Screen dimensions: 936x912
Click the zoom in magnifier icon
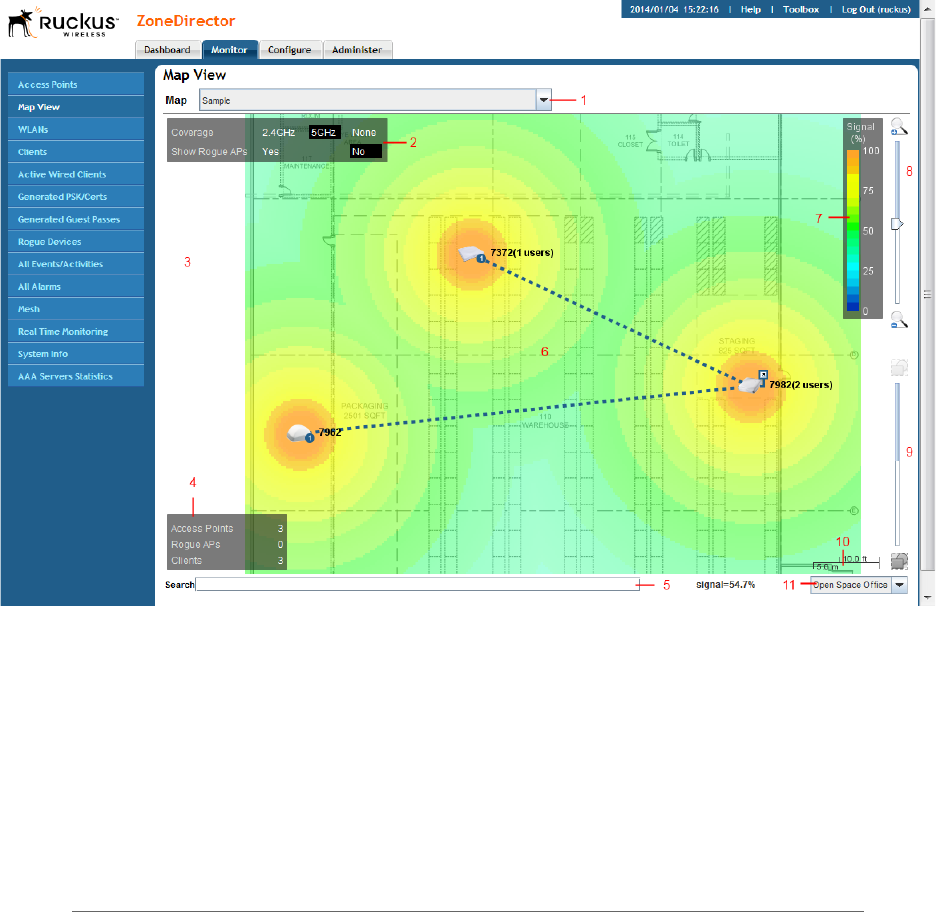(899, 127)
